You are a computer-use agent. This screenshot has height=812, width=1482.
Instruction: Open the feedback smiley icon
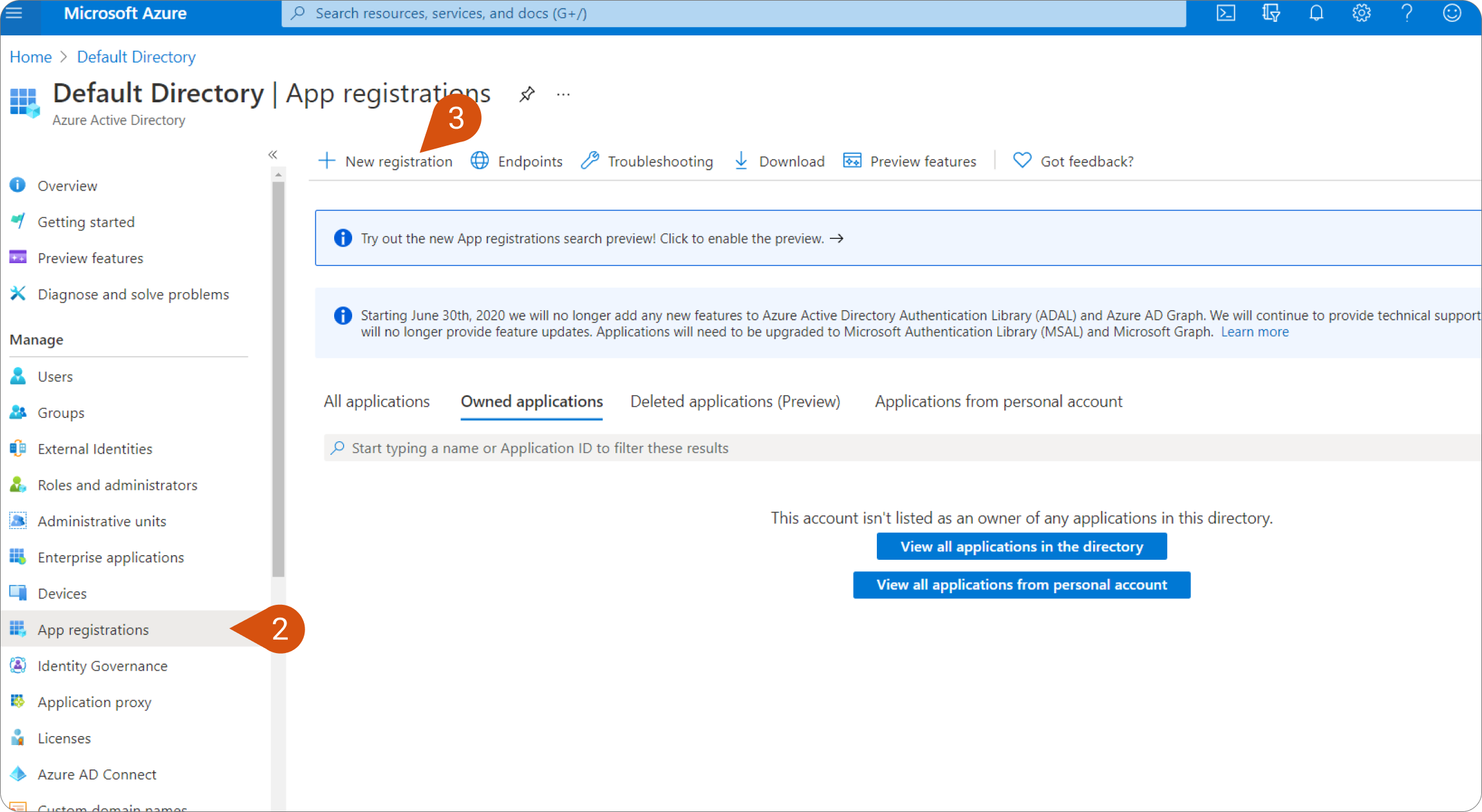(1452, 14)
